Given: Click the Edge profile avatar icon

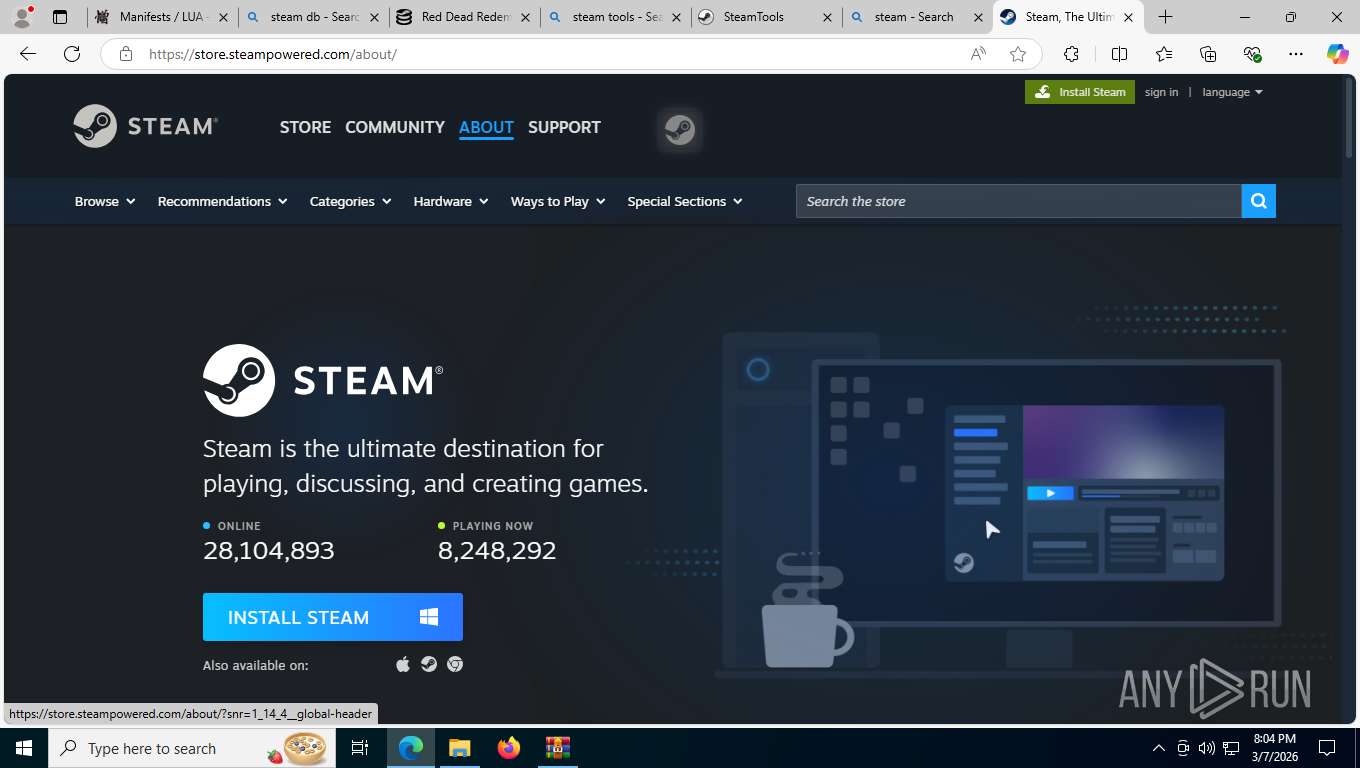Looking at the screenshot, I should [x=22, y=17].
